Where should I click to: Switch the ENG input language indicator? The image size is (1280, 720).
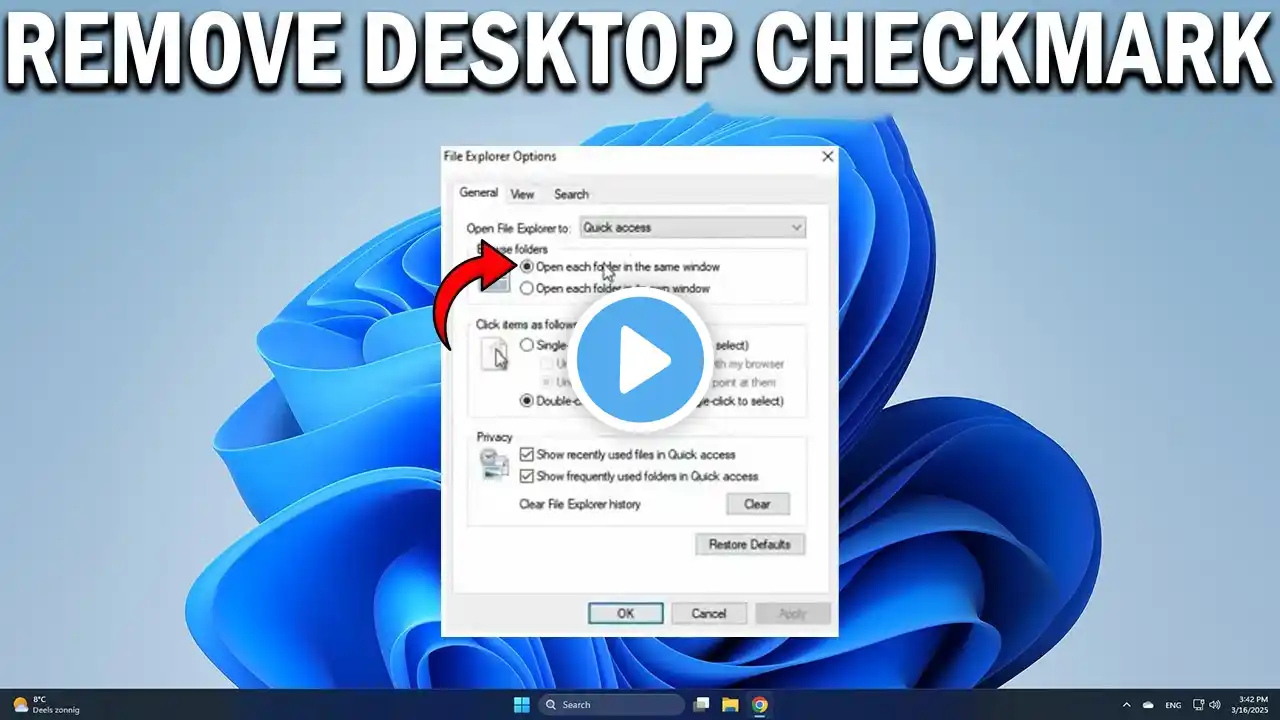pos(1173,705)
